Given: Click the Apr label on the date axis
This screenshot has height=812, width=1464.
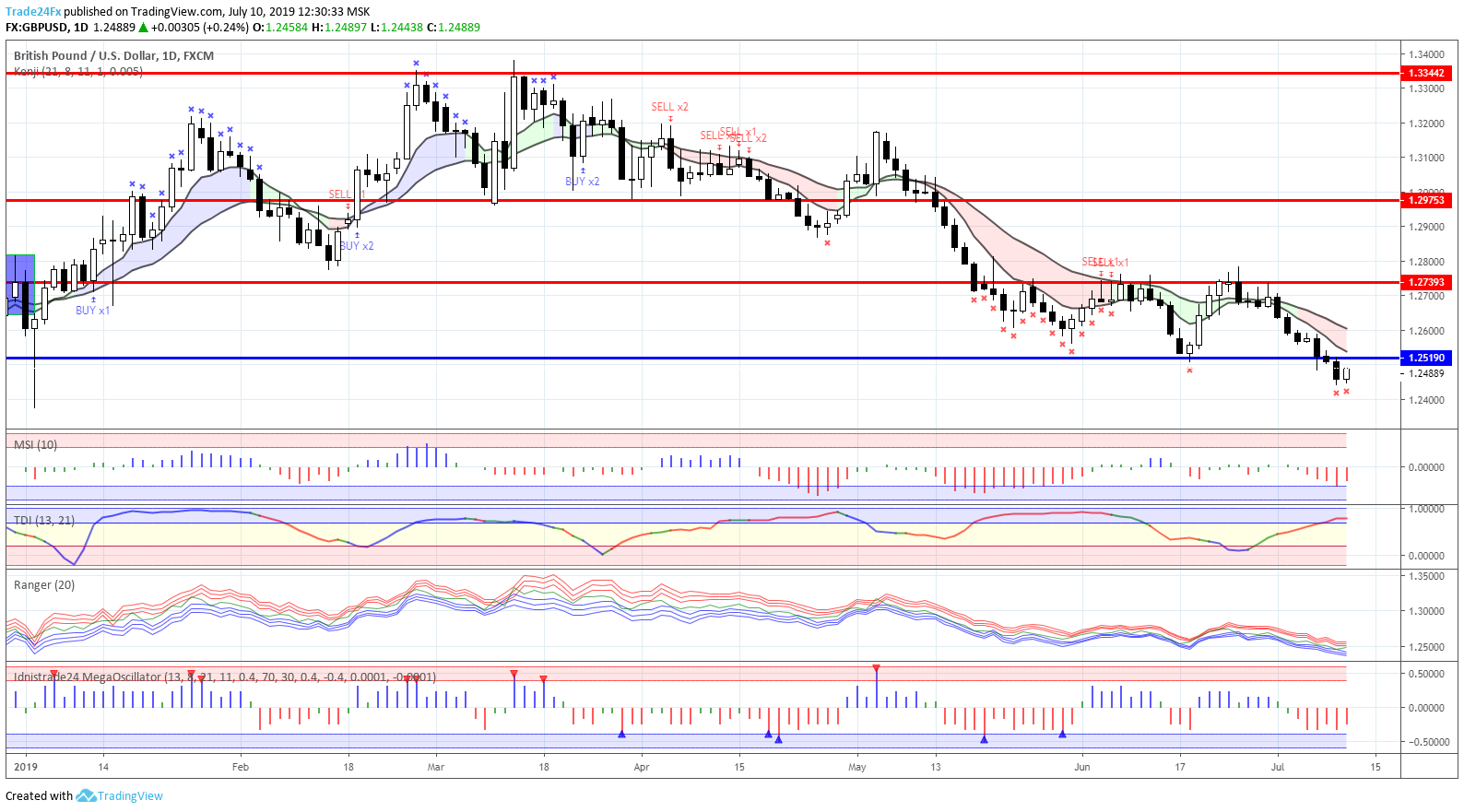Looking at the screenshot, I should pos(642,767).
